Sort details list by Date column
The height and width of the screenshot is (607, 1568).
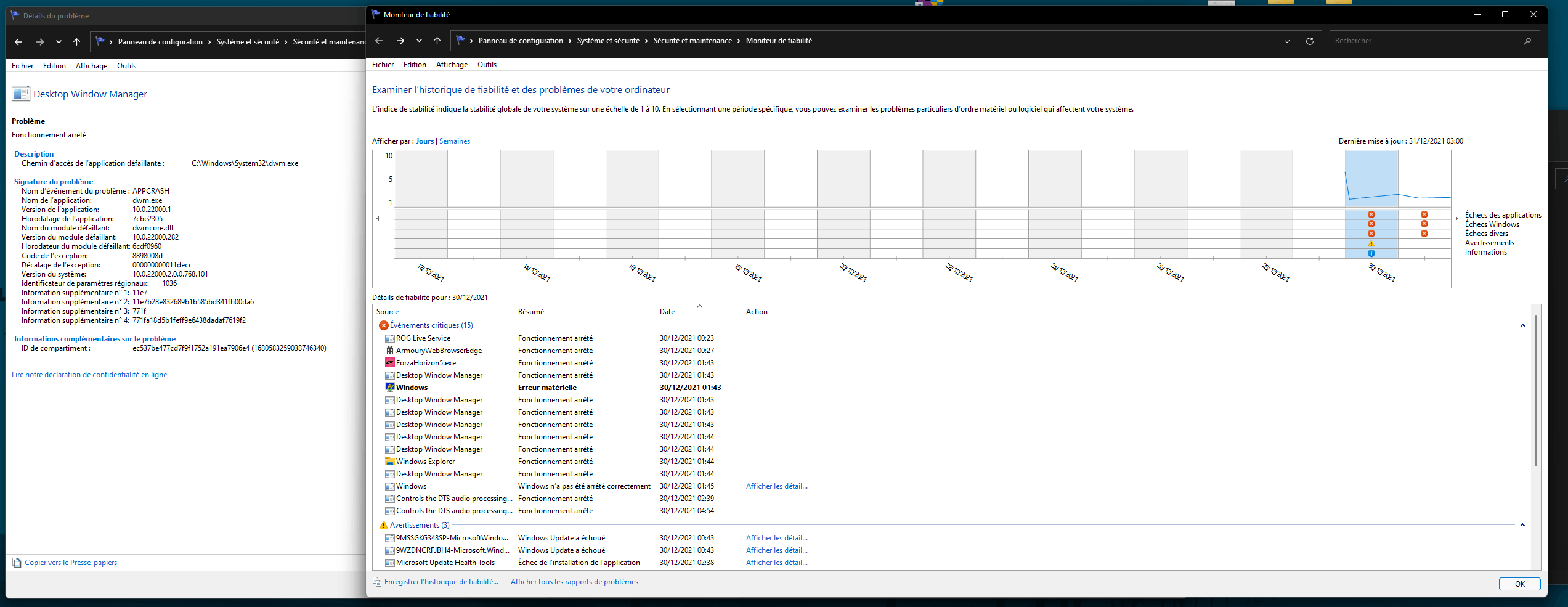coord(699,312)
